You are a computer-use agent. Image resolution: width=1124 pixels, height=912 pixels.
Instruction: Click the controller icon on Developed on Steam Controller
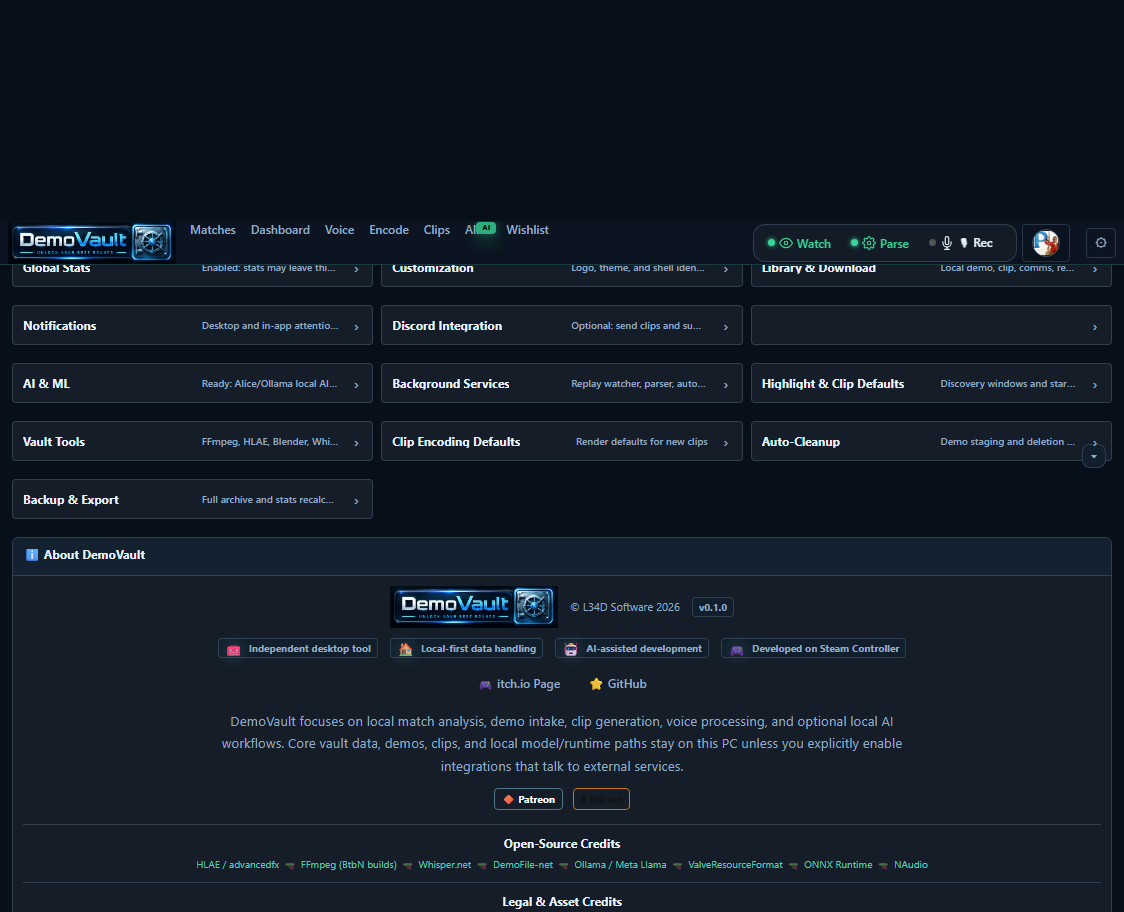[736, 650]
